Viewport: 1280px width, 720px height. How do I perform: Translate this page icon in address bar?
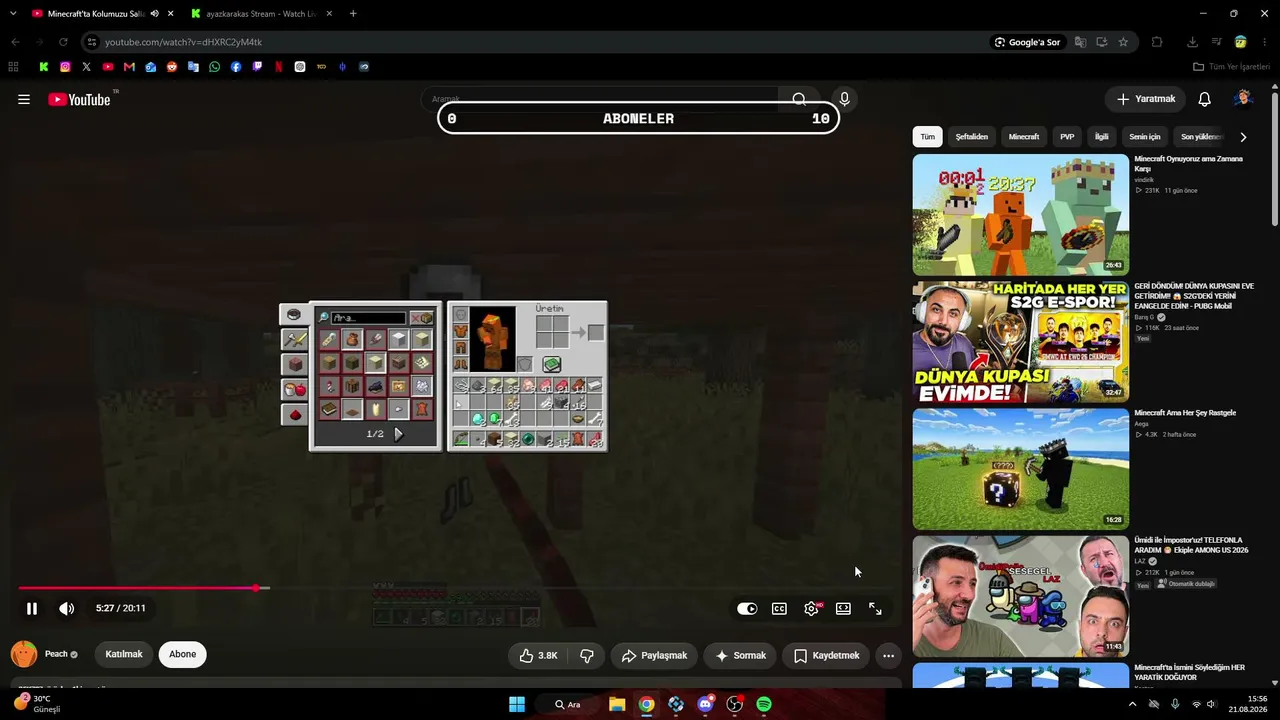click(x=1080, y=42)
